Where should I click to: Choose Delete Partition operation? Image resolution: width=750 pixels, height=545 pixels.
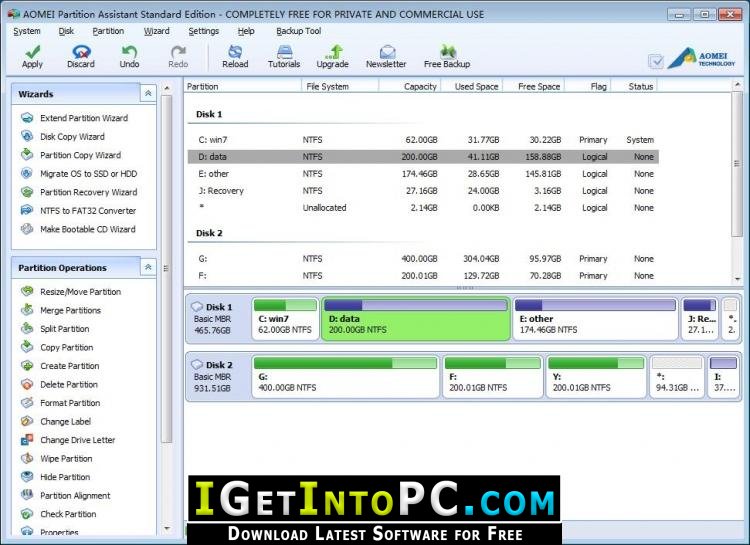[x=59, y=384]
